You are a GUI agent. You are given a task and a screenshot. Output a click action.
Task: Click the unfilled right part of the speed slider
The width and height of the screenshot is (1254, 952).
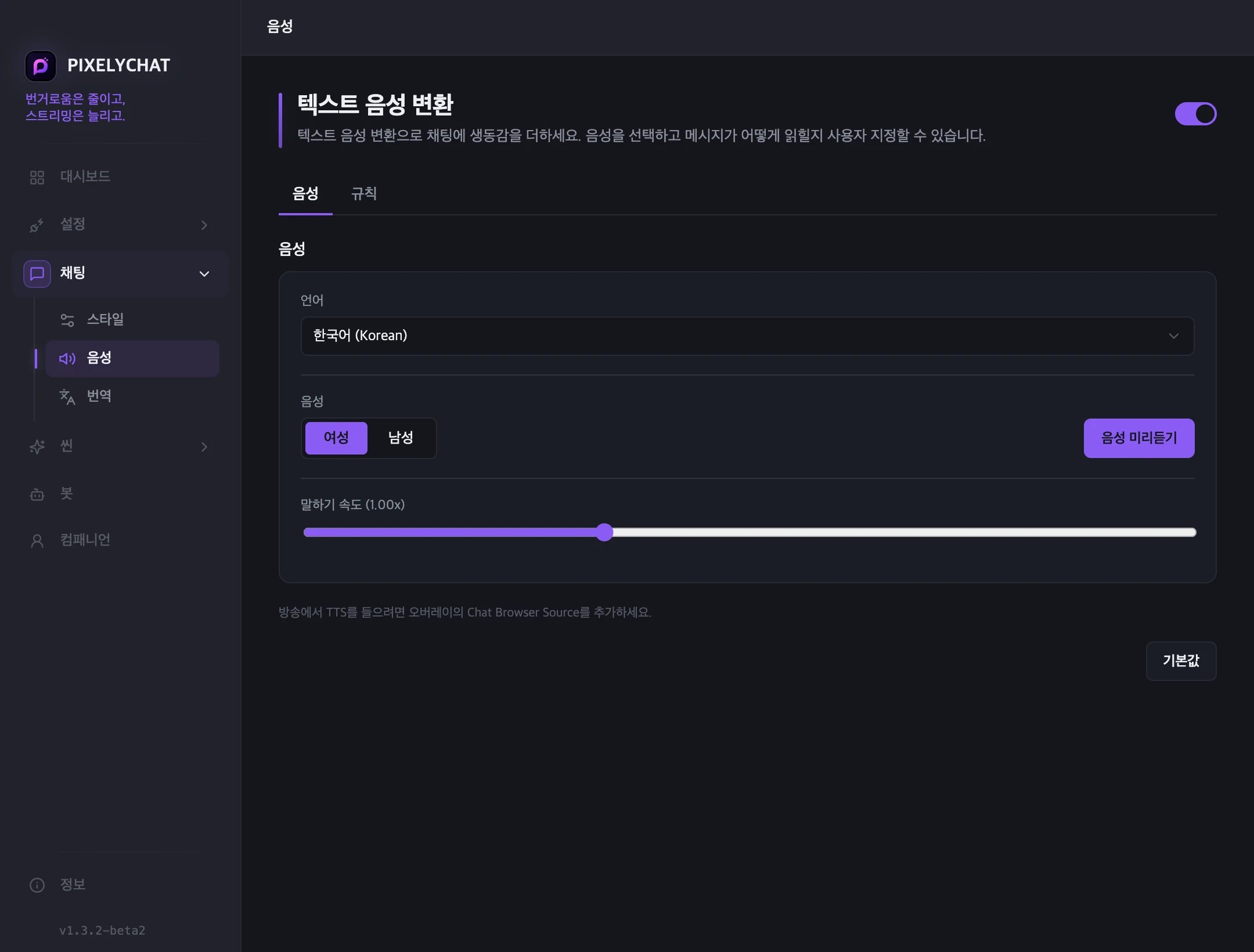click(x=904, y=532)
